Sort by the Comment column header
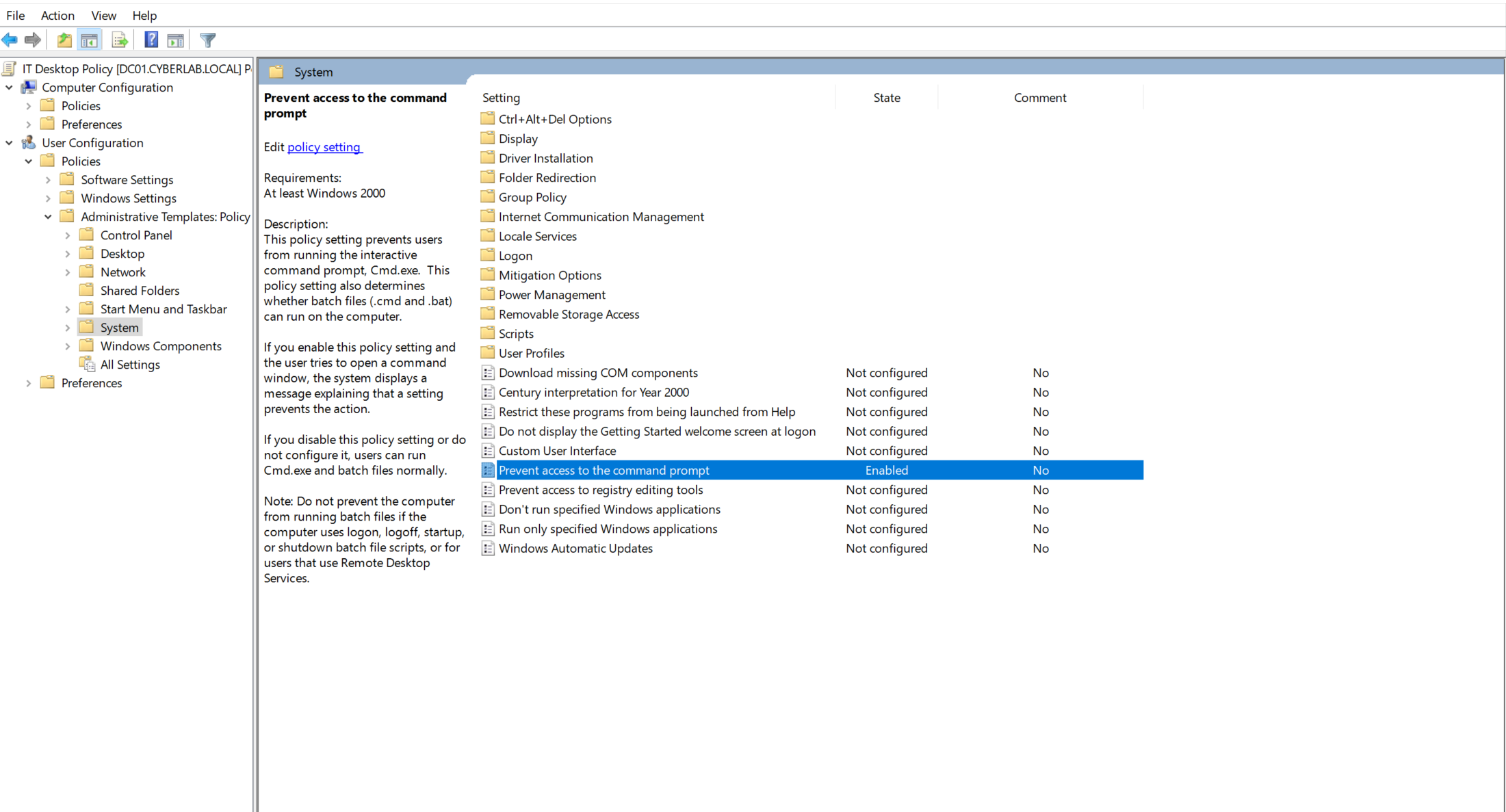The height and width of the screenshot is (812, 1506). (x=1040, y=98)
